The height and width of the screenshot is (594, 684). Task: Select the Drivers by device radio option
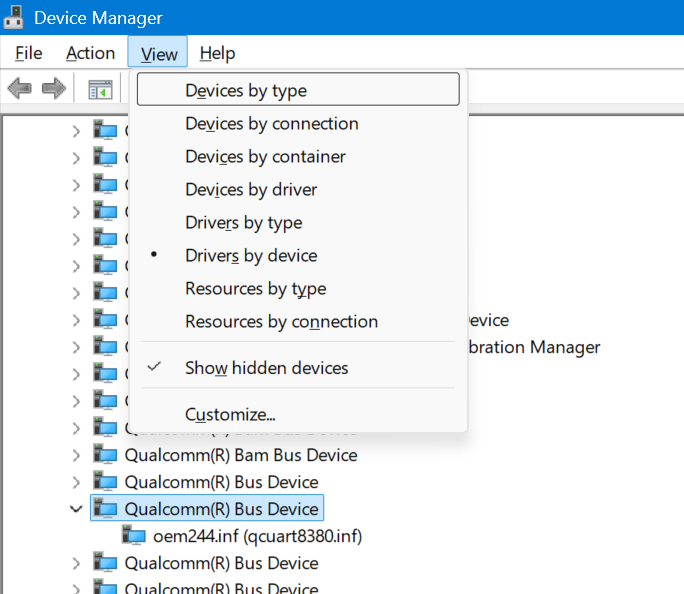[298, 256]
